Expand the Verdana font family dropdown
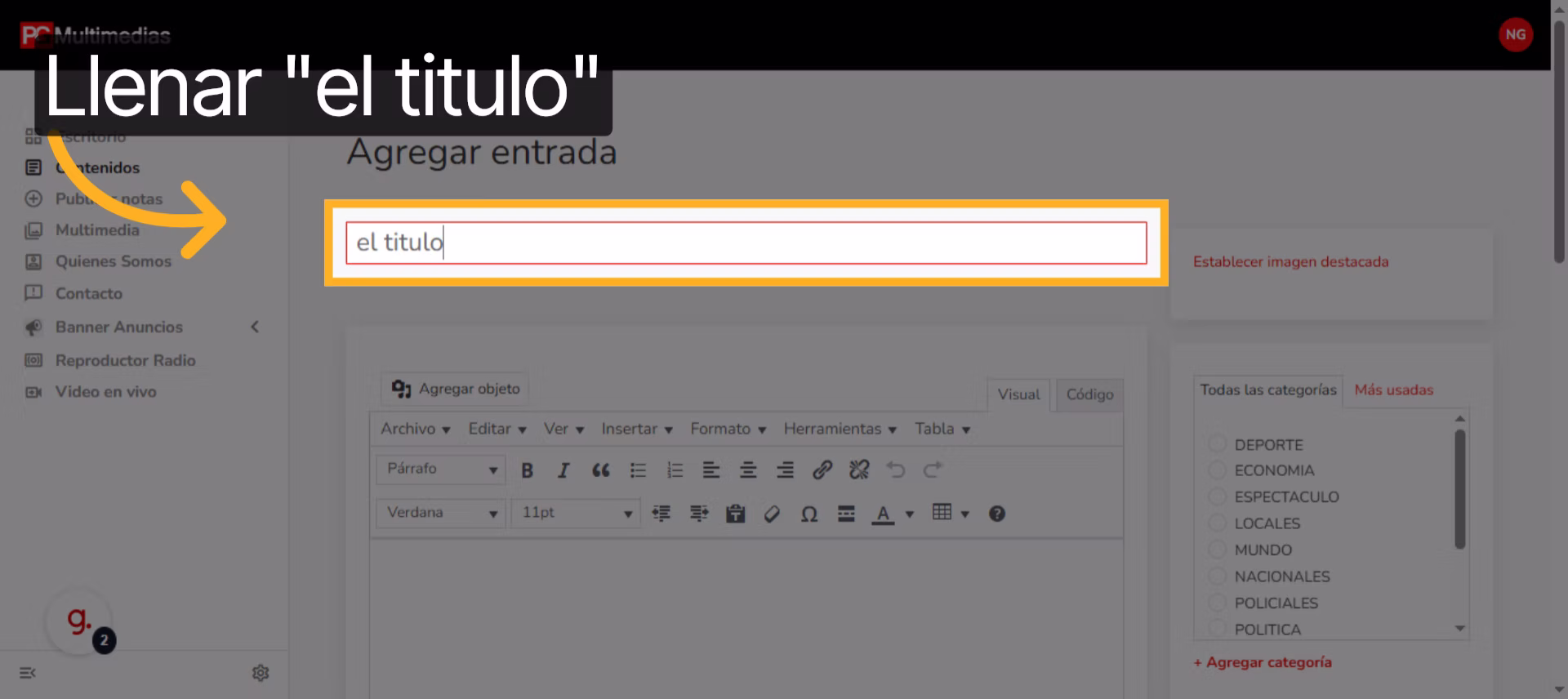Image resolution: width=1568 pixels, height=699 pixels. (441, 514)
